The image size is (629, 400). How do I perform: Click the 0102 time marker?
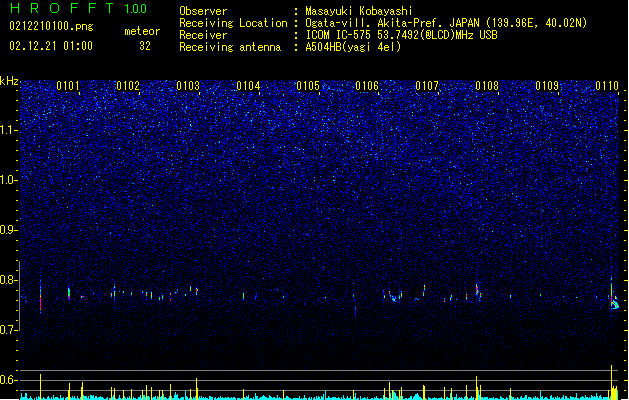[128, 86]
